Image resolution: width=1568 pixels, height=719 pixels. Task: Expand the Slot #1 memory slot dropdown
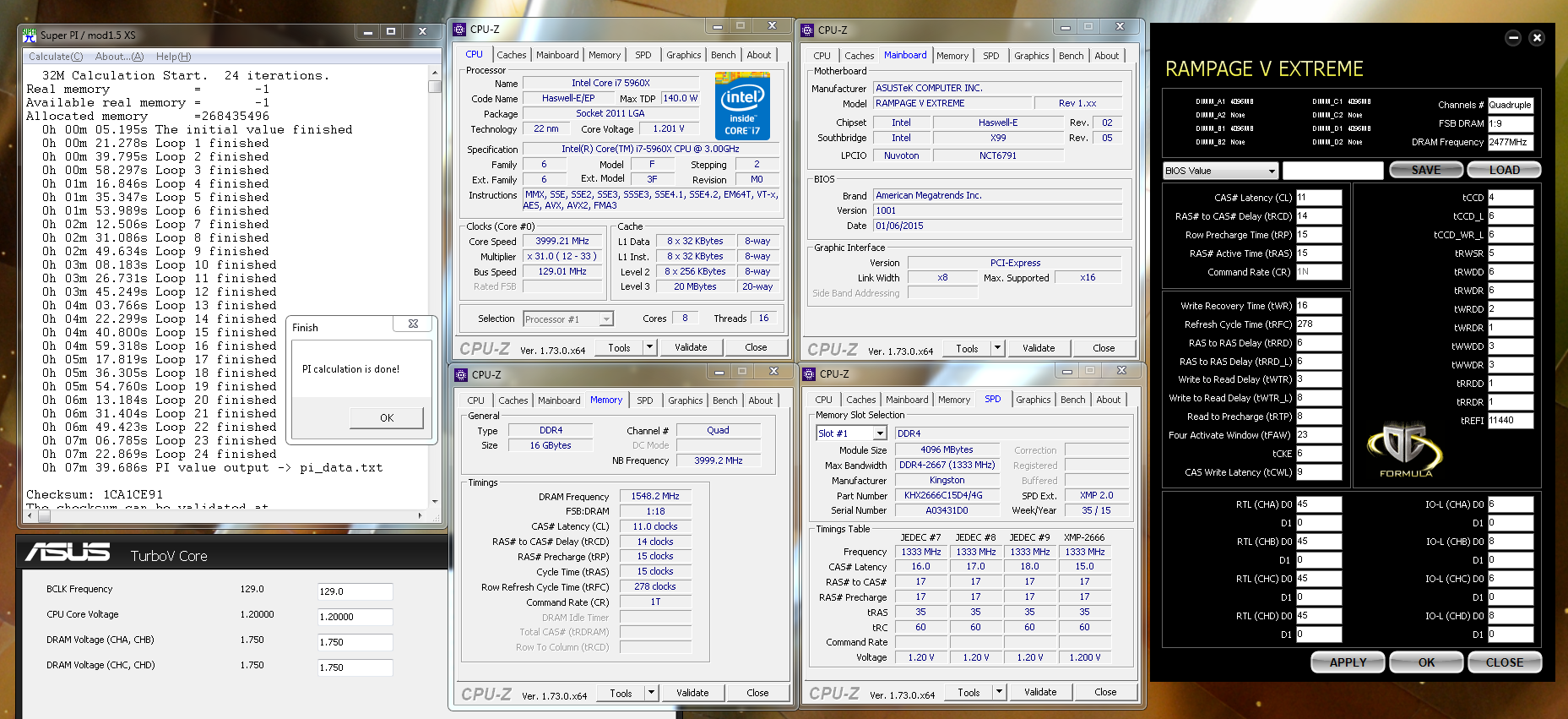880,433
